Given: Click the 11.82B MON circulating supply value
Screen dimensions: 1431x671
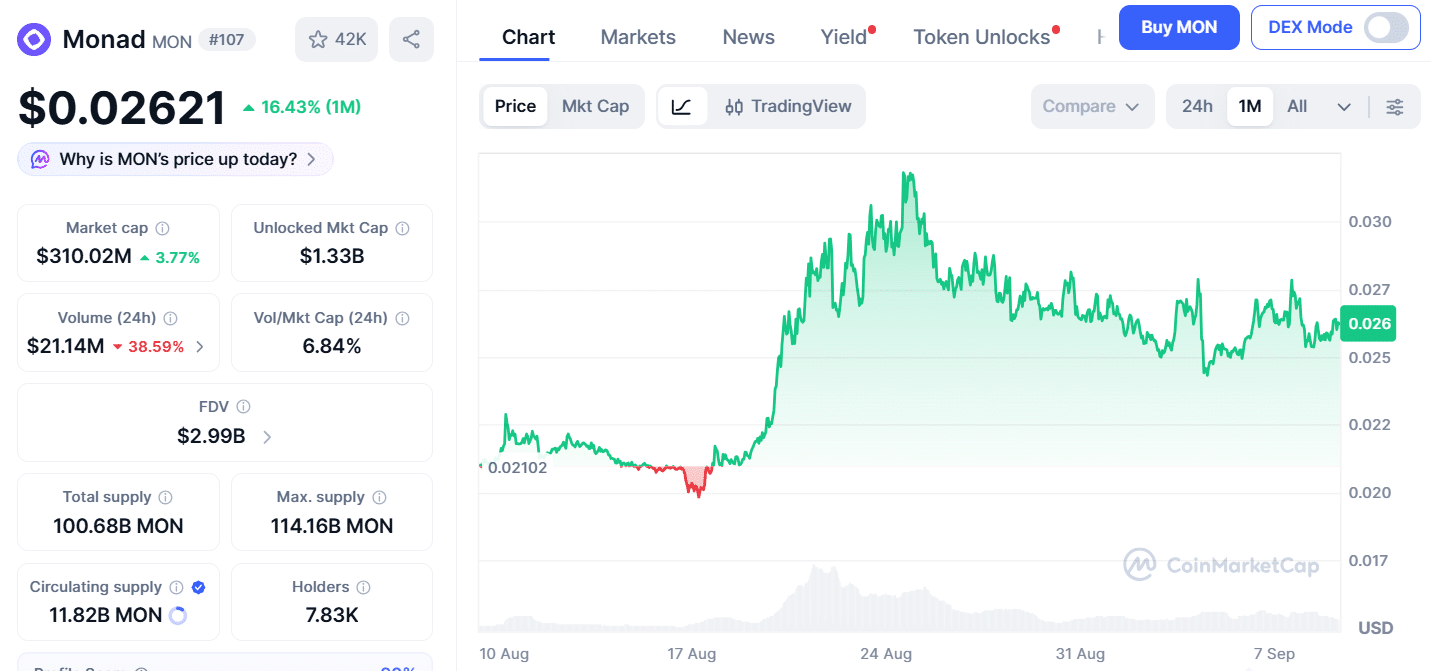Looking at the screenshot, I should [105, 615].
